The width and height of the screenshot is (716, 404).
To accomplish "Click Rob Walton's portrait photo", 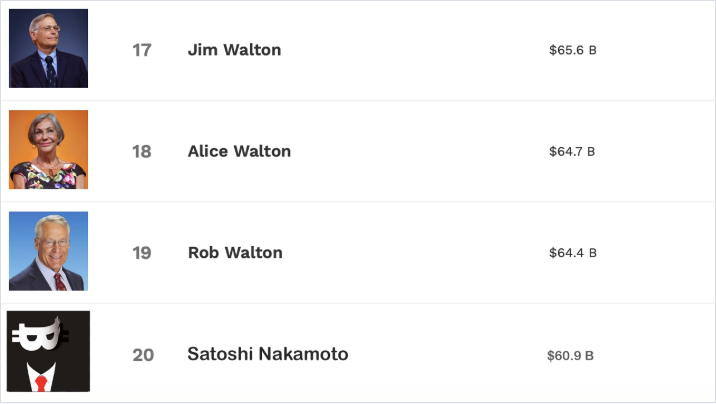I will 48,251.
